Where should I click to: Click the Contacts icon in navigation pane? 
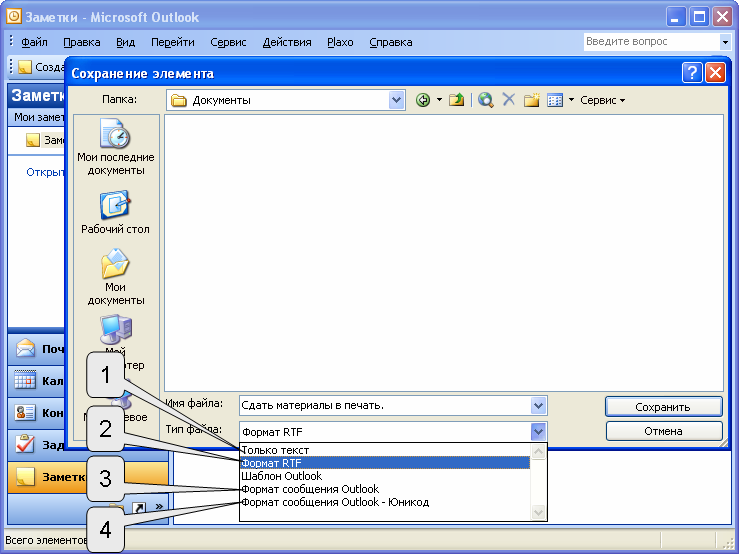[25, 413]
